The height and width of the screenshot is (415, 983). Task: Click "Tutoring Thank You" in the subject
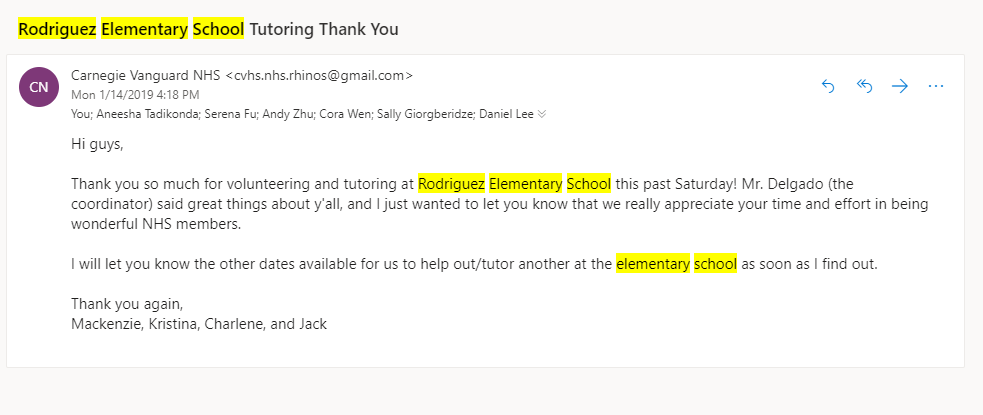[323, 29]
